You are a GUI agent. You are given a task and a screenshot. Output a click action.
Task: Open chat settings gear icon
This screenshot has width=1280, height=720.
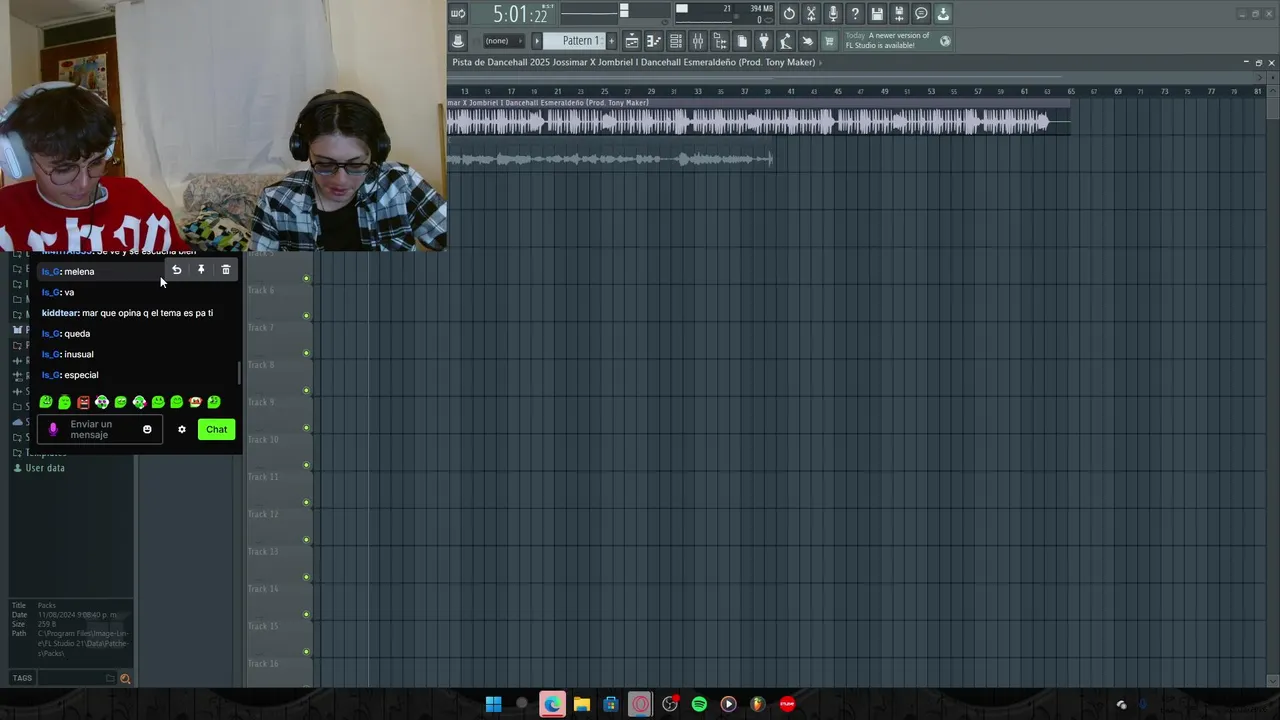(x=181, y=429)
